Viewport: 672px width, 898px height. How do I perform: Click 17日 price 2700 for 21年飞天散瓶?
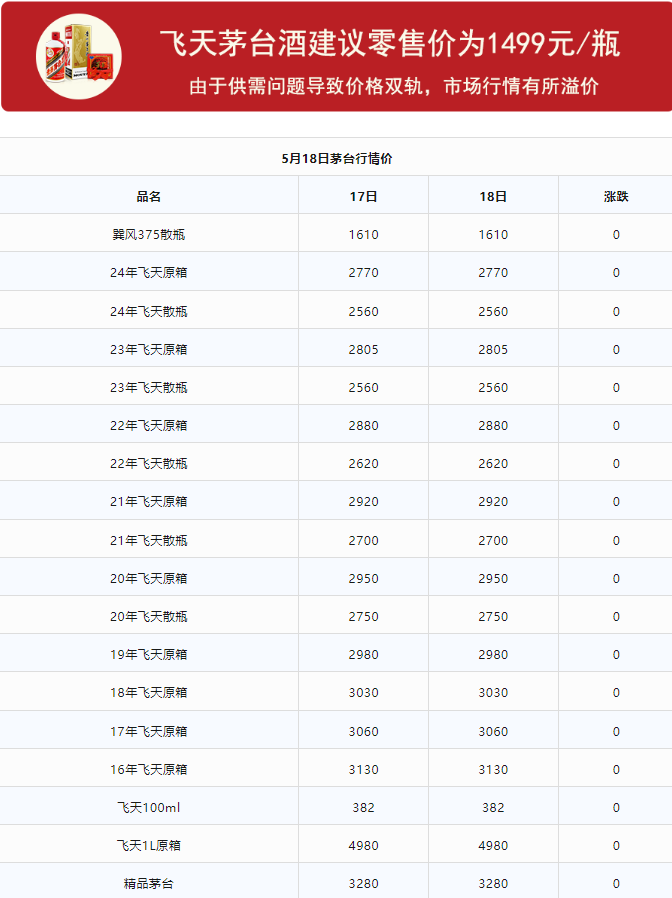click(x=363, y=541)
